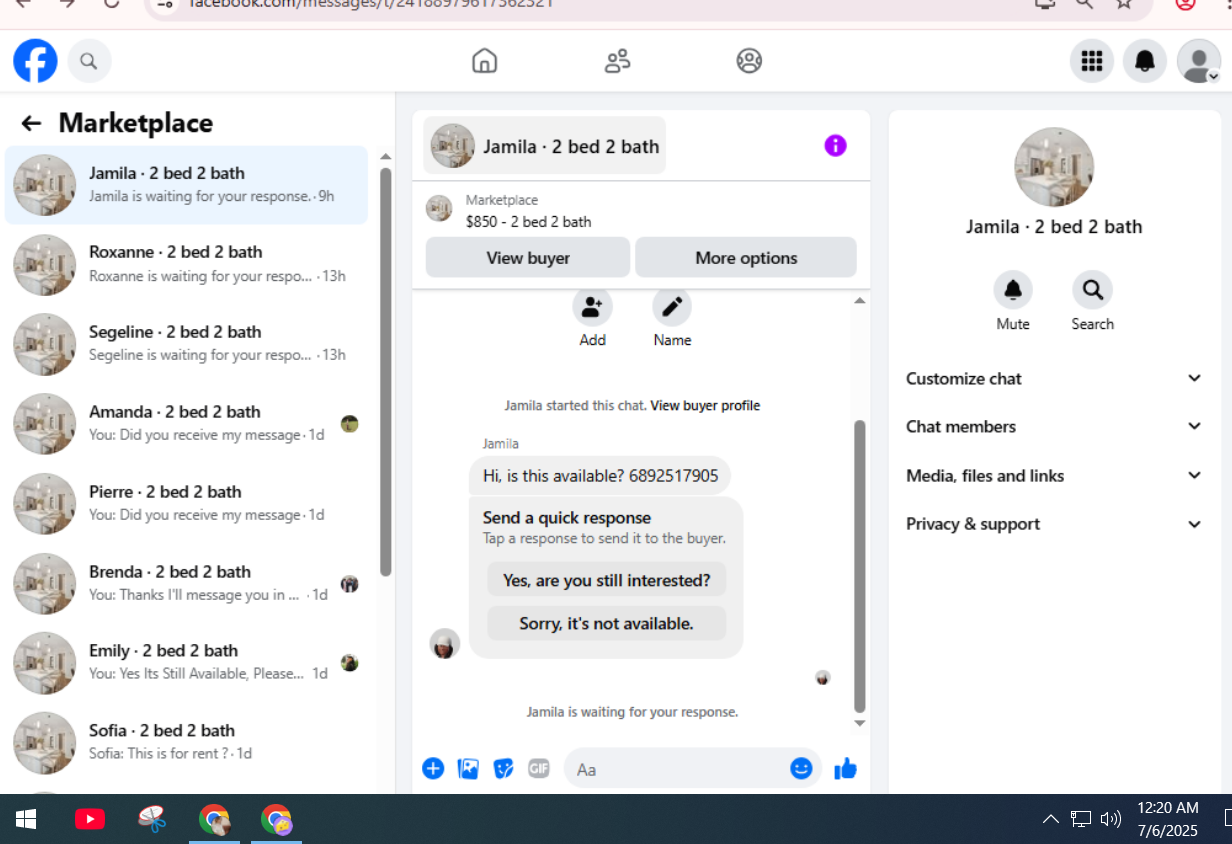Image resolution: width=1232 pixels, height=844 pixels.
Task: Open the Segeline conversation in list
Action: (x=187, y=343)
